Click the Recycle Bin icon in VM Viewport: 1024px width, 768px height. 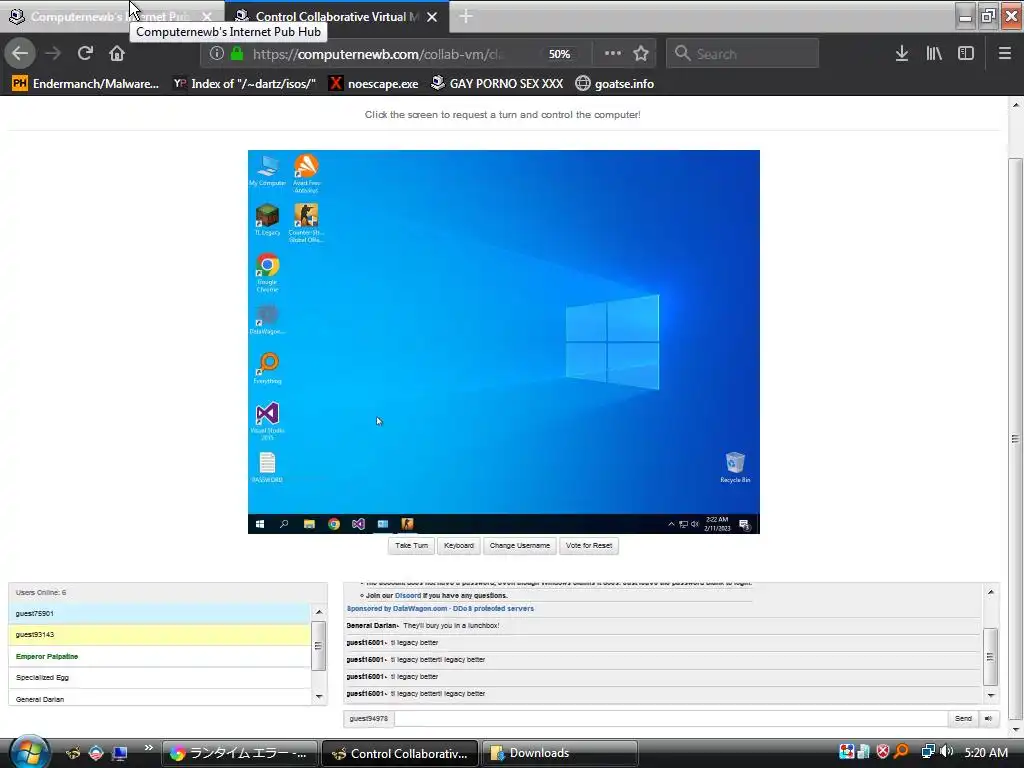point(735,468)
